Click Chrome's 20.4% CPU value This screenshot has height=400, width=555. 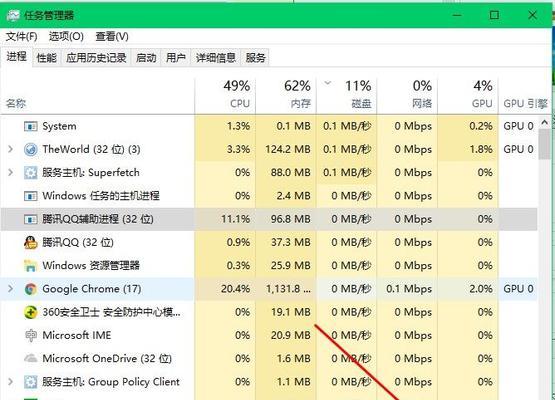point(235,289)
